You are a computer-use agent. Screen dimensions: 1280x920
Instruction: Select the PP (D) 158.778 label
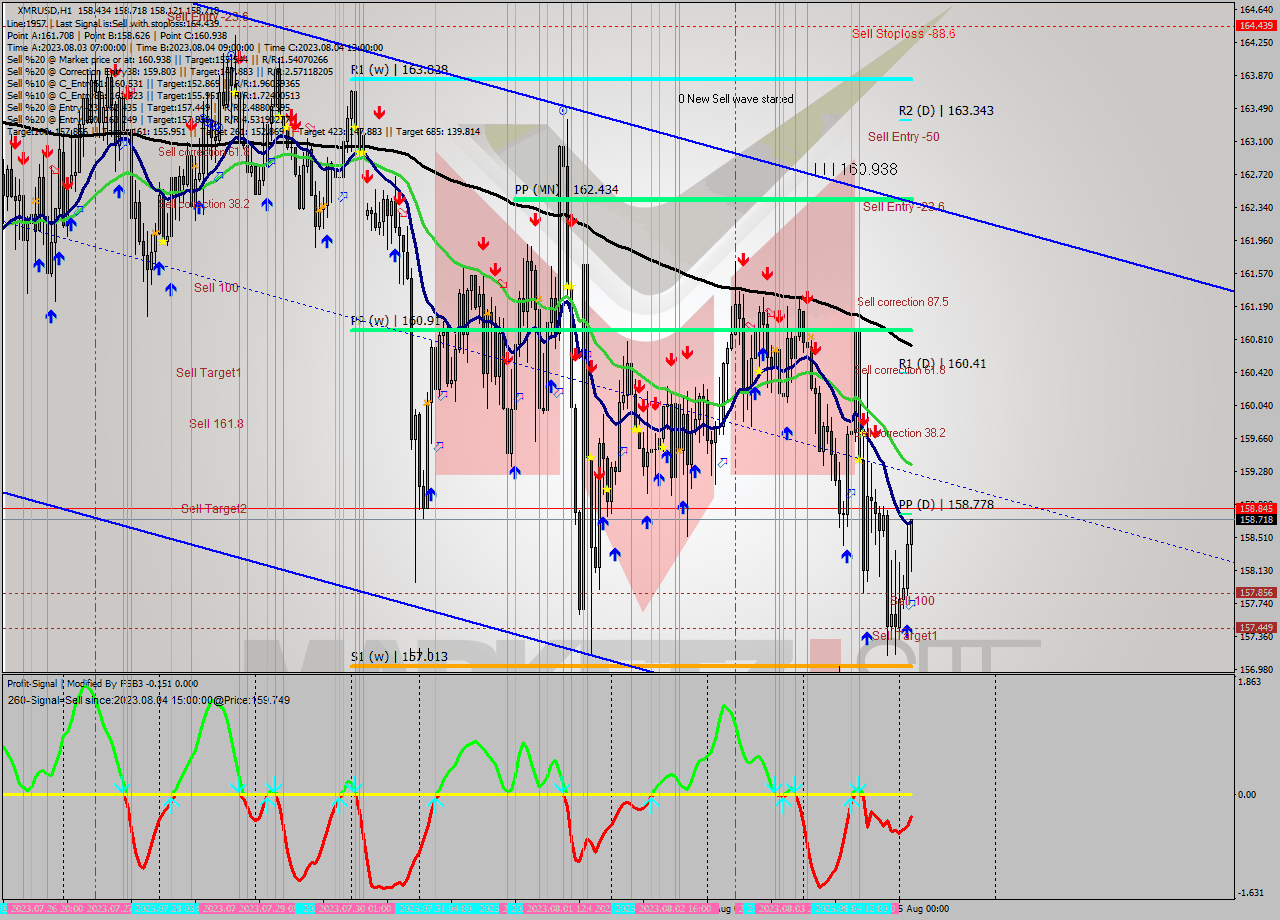(945, 505)
